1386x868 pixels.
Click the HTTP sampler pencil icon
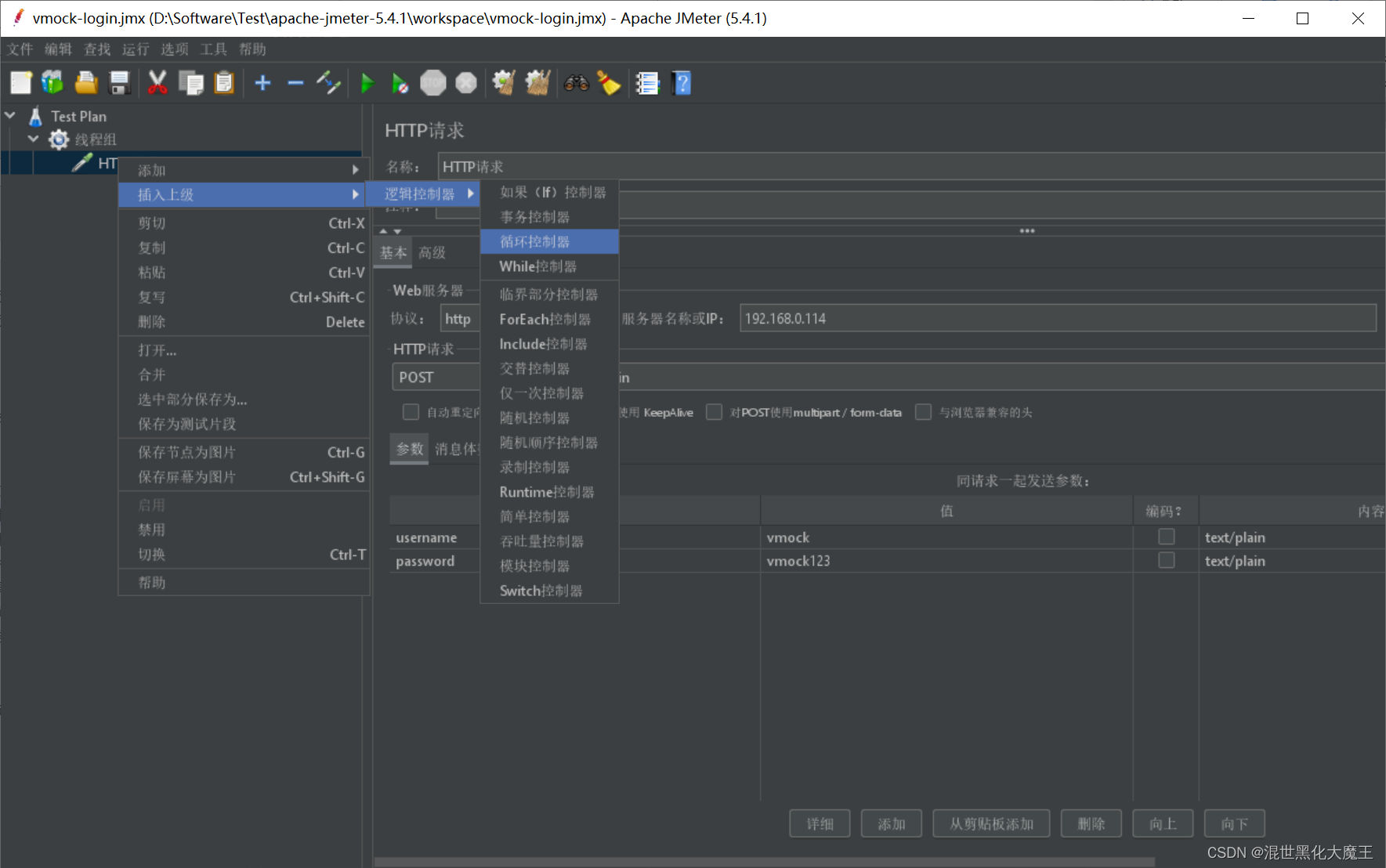pos(82,163)
